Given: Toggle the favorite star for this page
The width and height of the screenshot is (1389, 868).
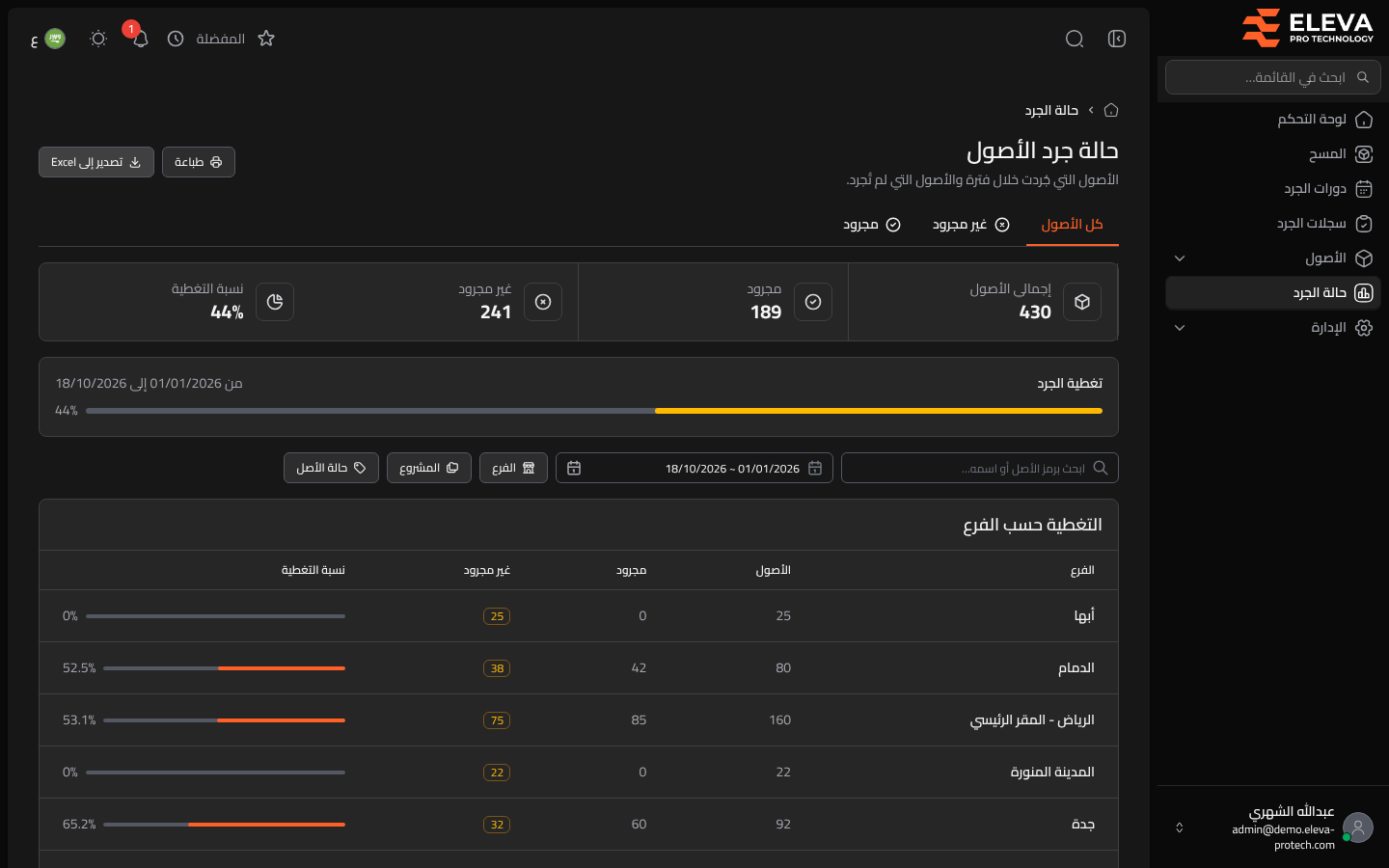Looking at the screenshot, I should (x=266, y=39).
